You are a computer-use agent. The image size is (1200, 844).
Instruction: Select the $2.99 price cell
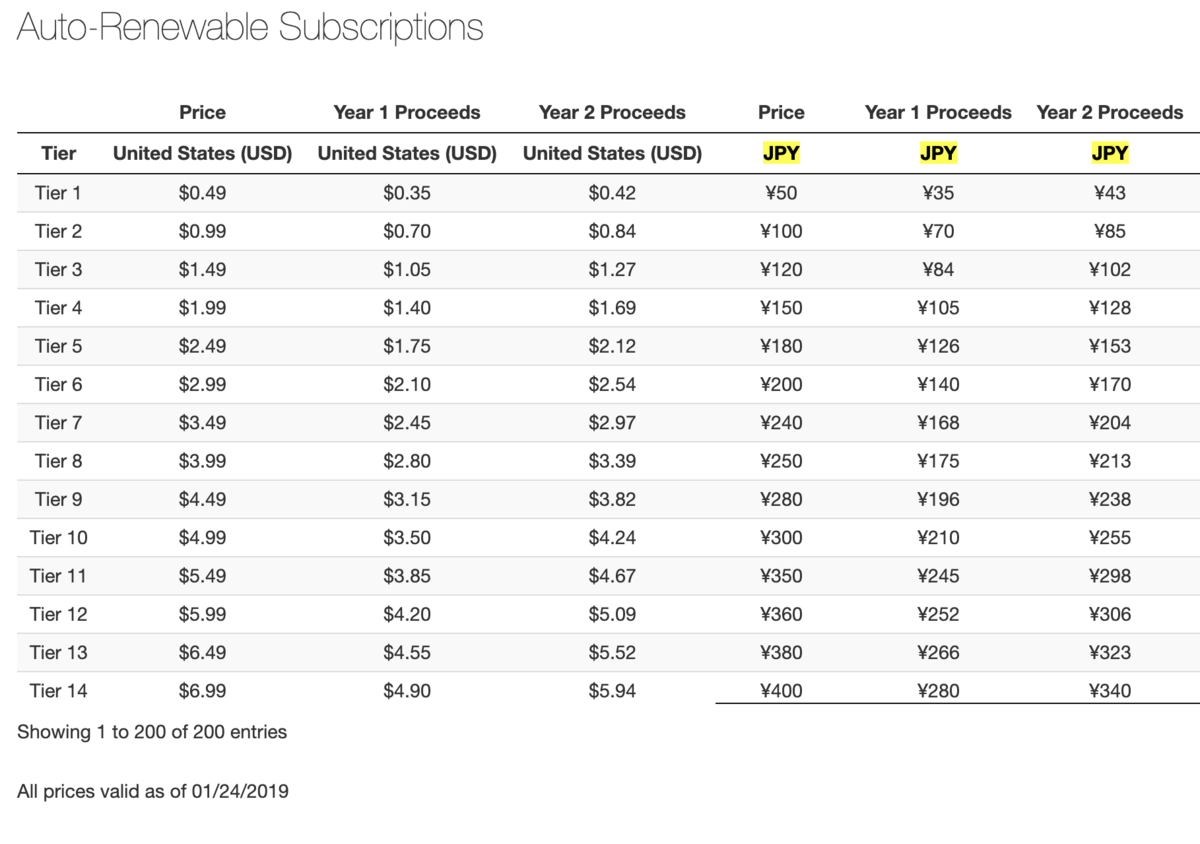(202, 385)
